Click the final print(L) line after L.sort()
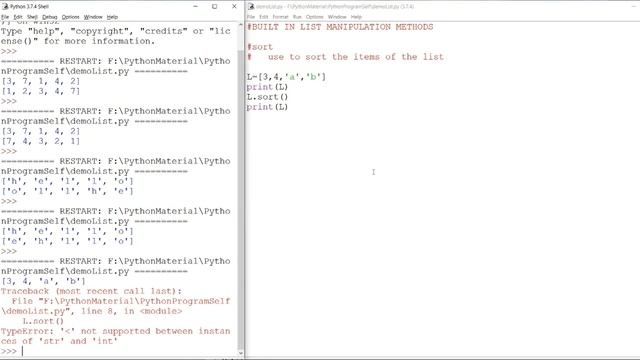Viewport: 640px width, 360px height. click(267, 107)
